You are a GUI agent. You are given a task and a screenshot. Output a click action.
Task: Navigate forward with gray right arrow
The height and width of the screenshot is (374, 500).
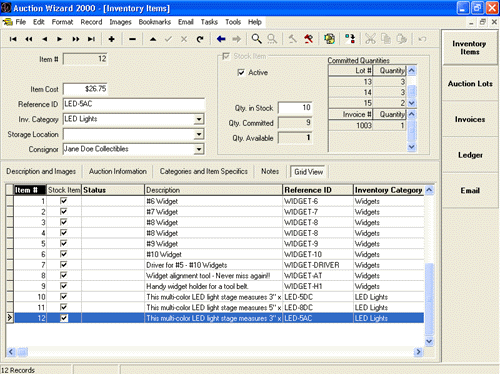click(x=236, y=39)
